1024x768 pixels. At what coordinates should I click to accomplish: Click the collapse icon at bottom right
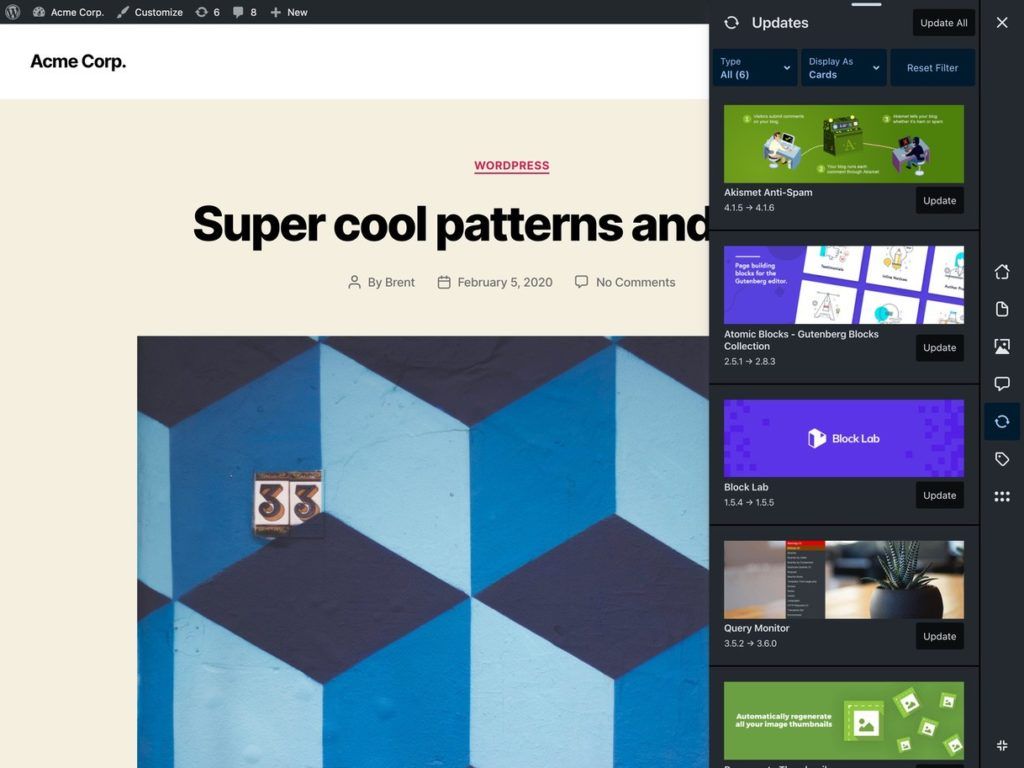[1002, 745]
